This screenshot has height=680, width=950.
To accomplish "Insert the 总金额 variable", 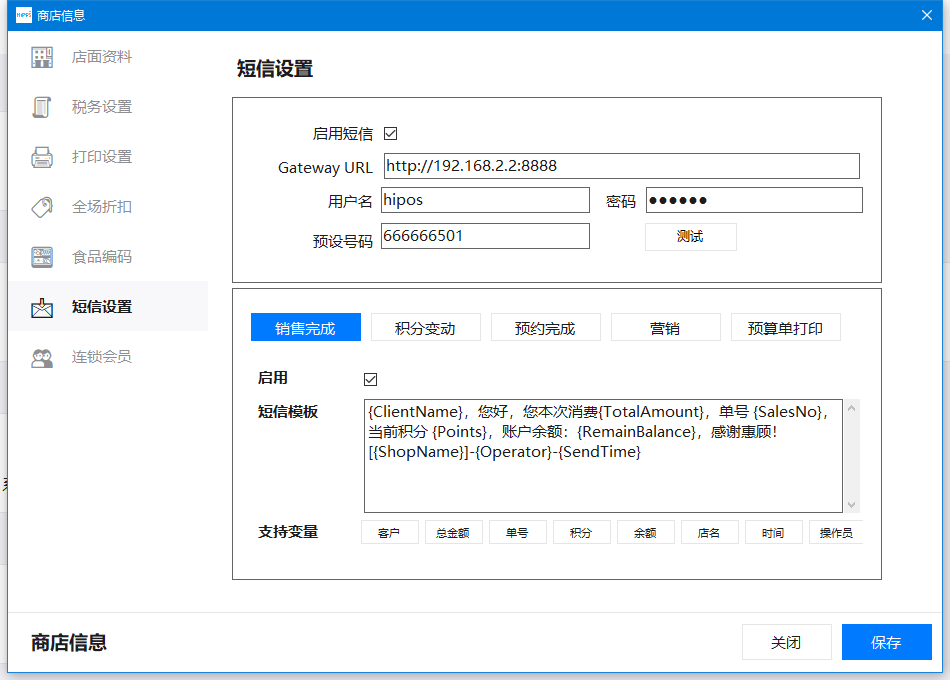I will pyautogui.click(x=454, y=532).
